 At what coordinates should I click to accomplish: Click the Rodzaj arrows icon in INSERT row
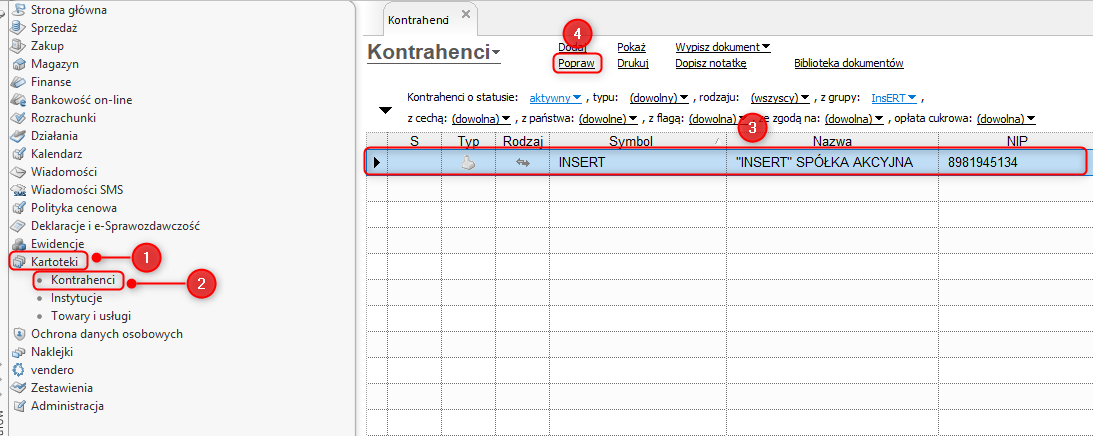523,163
